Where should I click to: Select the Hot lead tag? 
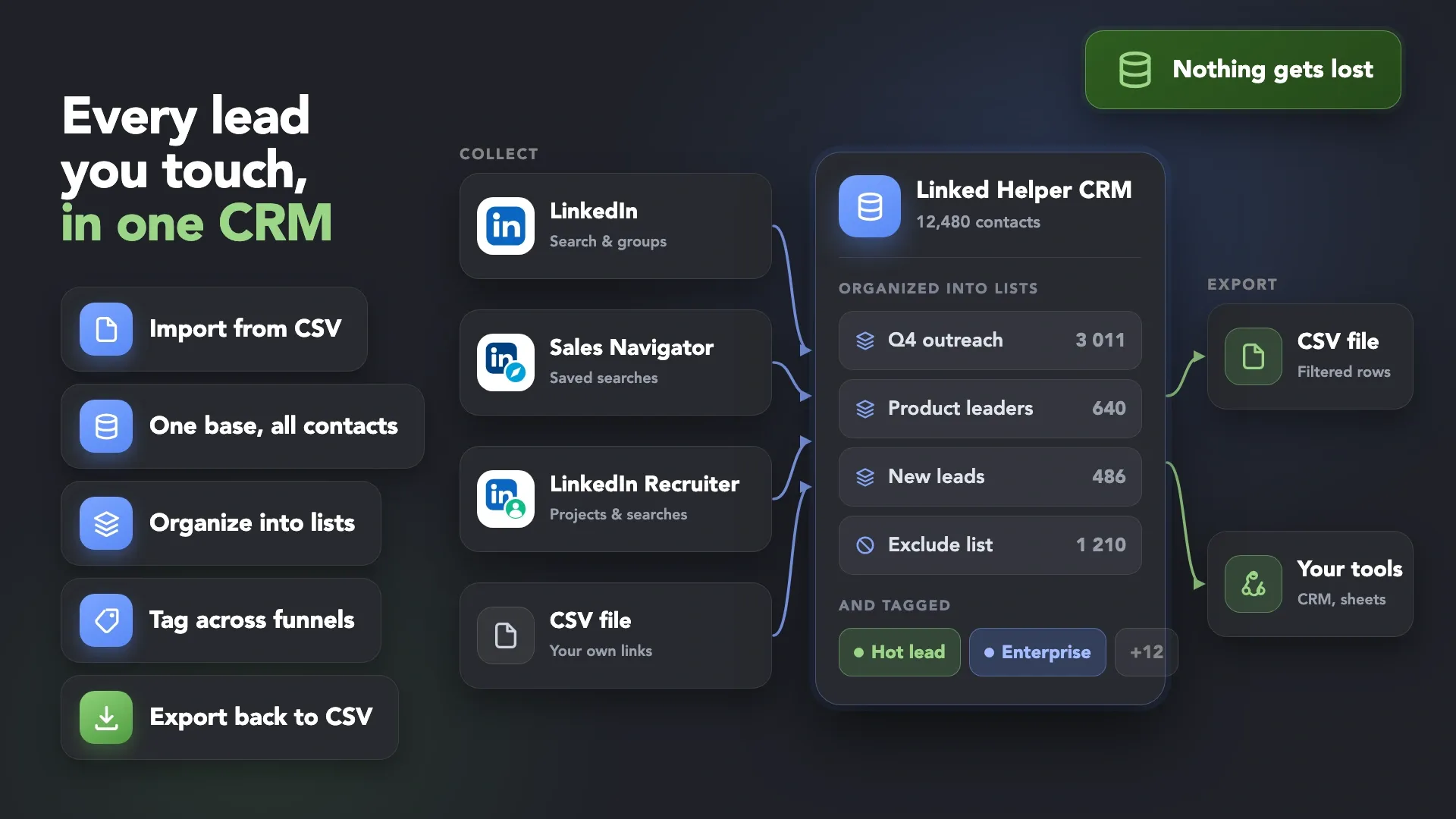point(899,652)
